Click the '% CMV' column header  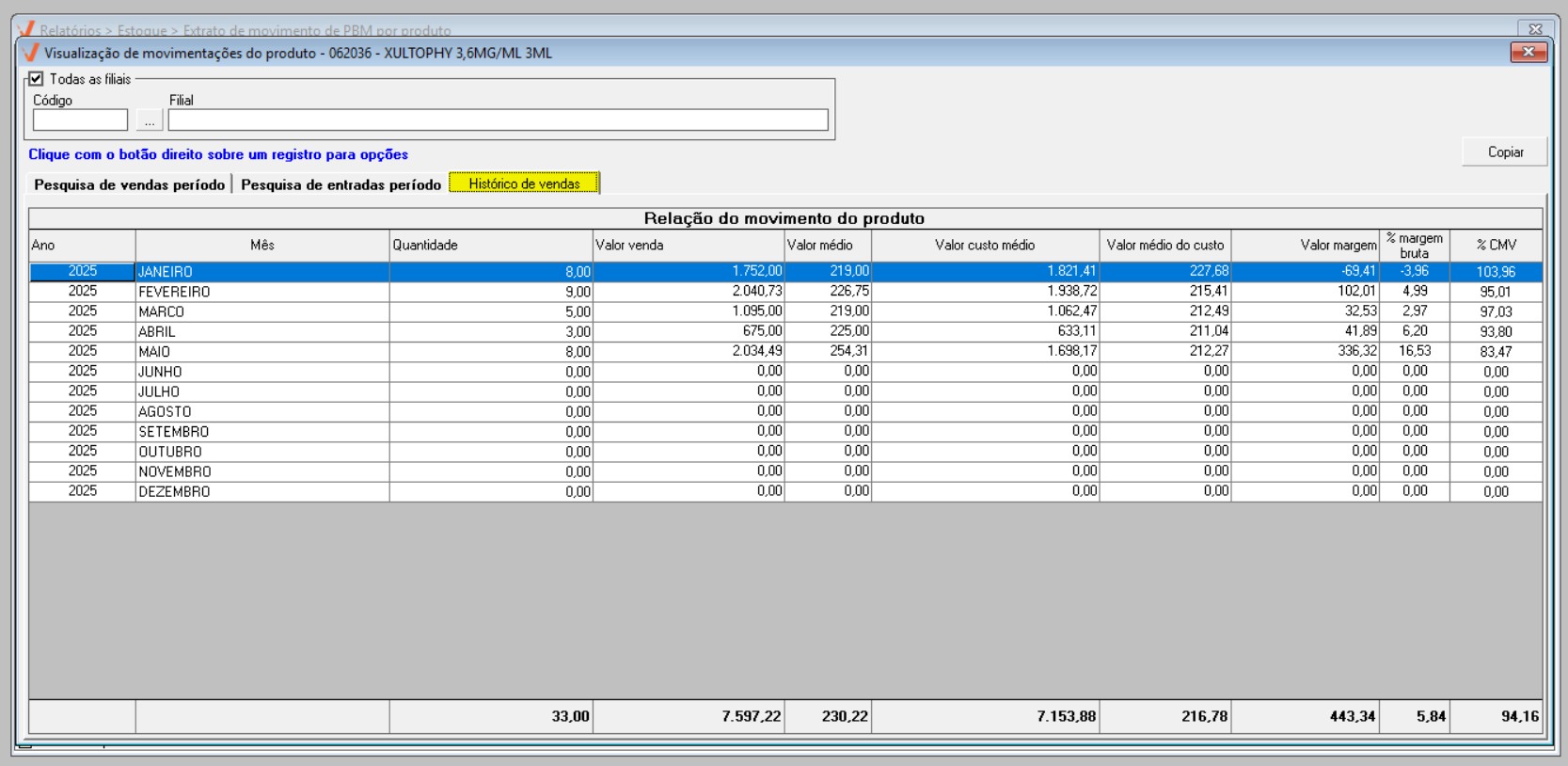point(1496,246)
